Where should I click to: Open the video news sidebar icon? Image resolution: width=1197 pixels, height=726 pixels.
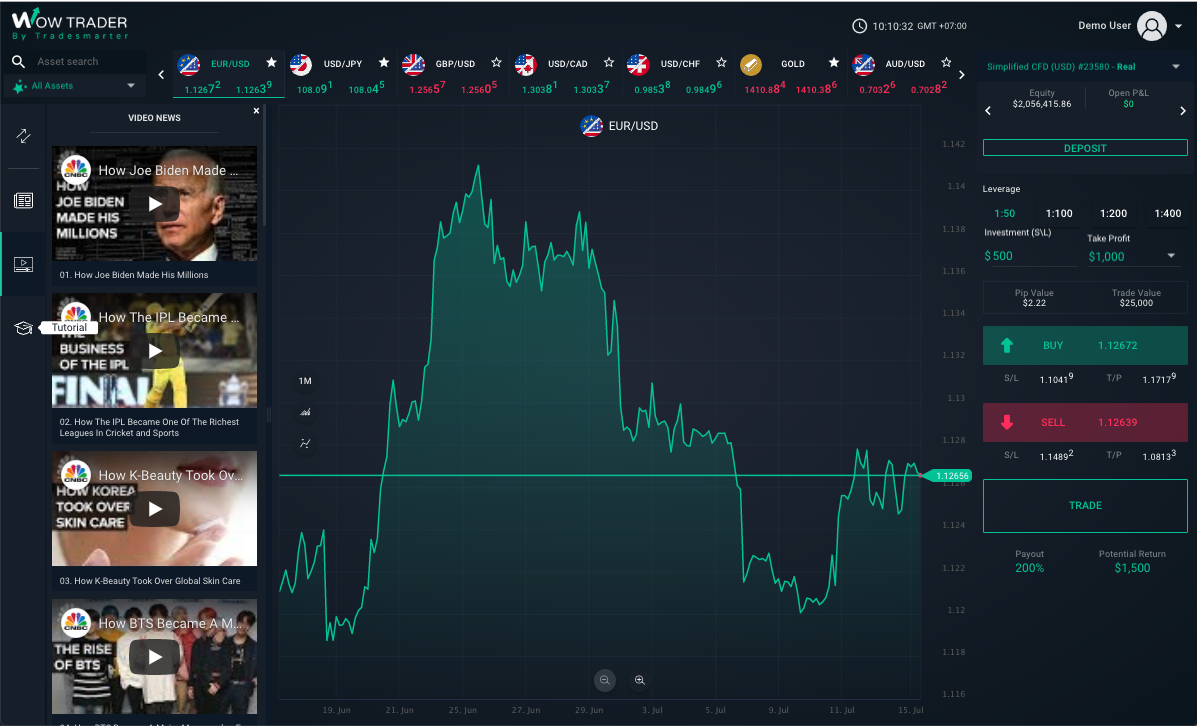tap(23, 265)
